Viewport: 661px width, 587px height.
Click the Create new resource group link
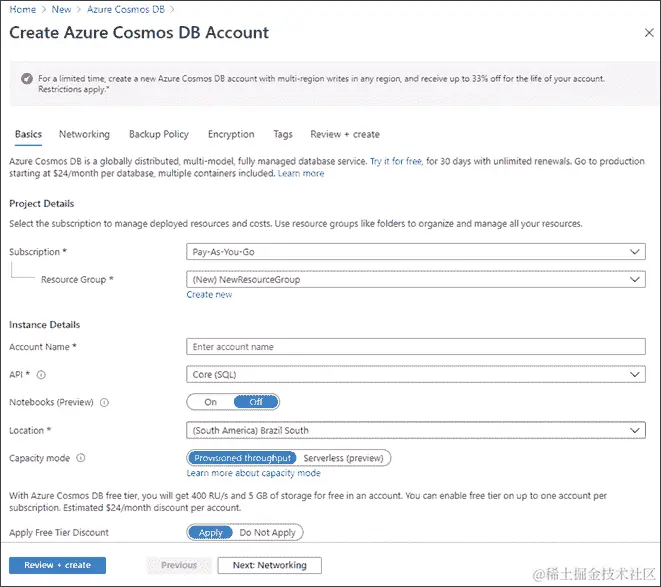(209, 295)
